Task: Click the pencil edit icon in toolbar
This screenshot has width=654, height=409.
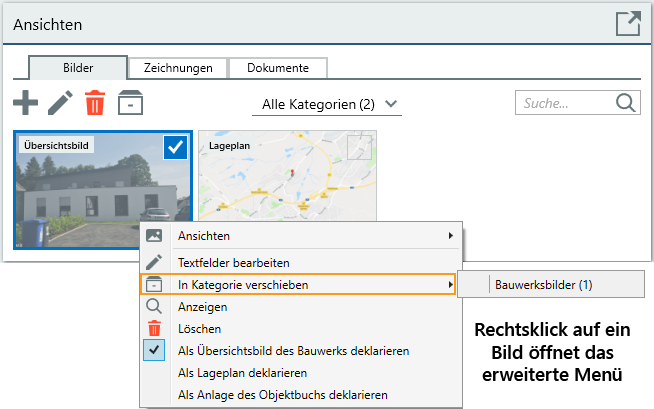Action: click(x=60, y=102)
